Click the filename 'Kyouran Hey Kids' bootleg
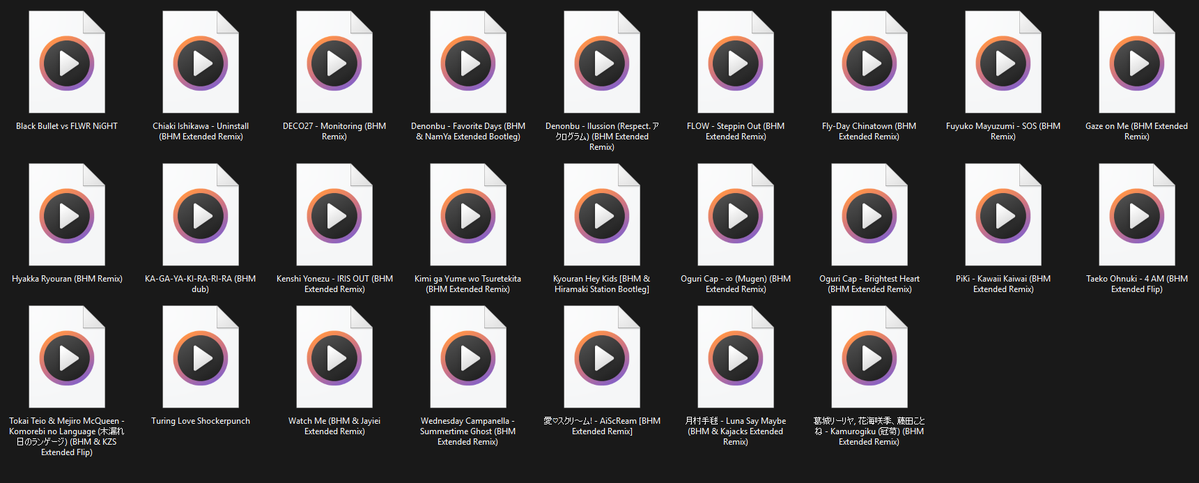The height and width of the screenshot is (483, 1199). click(x=602, y=284)
